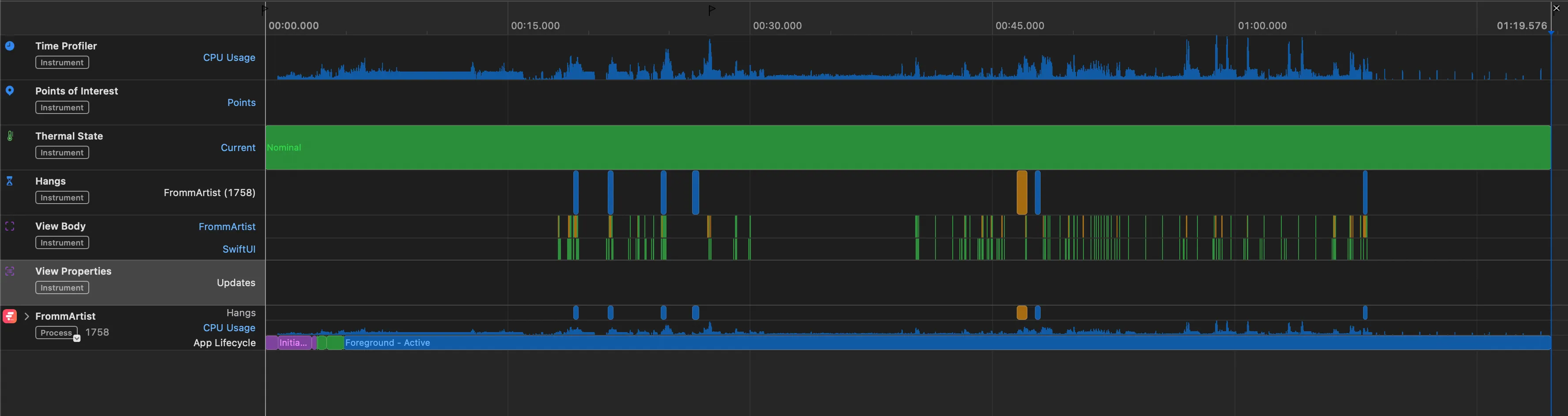Select the View Body track title
This screenshot has width=1568, height=416.
coord(60,226)
